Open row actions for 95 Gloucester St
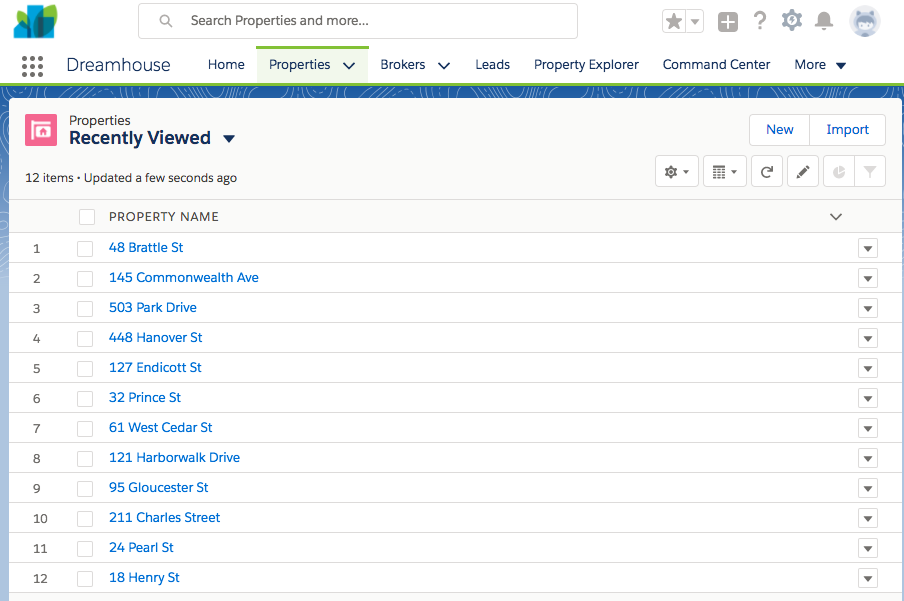Image resolution: width=904 pixels, height=601 pixels. pyautogui.click(x=868, y=489)
